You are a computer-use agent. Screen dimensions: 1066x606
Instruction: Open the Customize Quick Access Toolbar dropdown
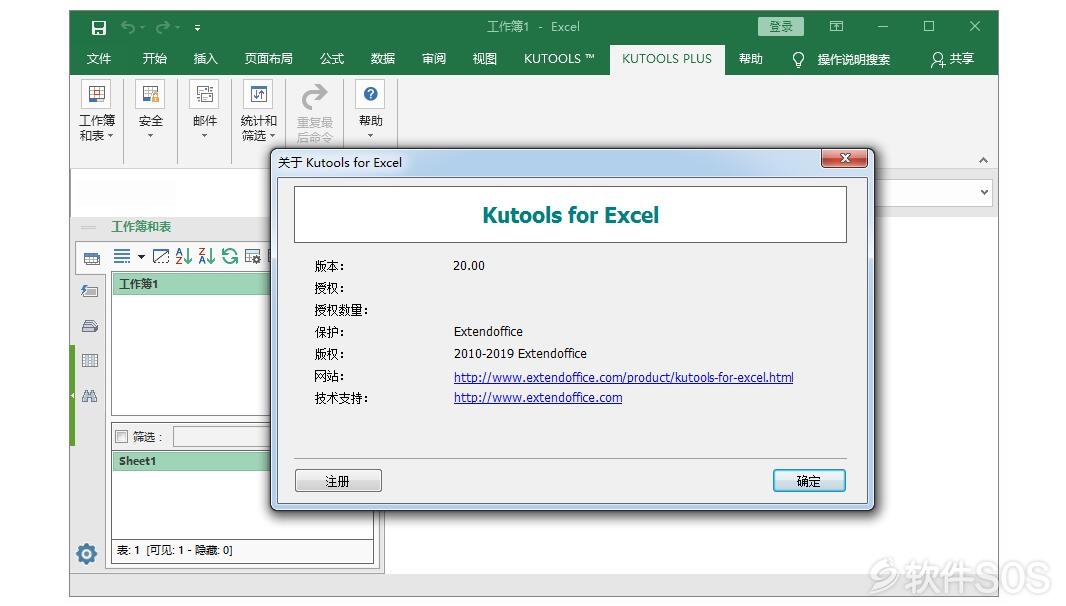(197, 28)
